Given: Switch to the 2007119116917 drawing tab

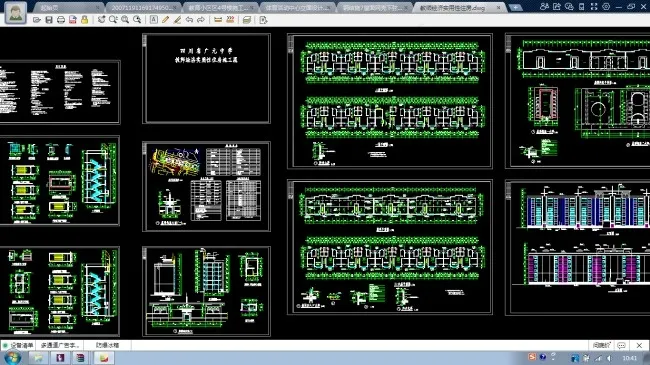Looking at the screenshot, I should (x=143, y=7).
